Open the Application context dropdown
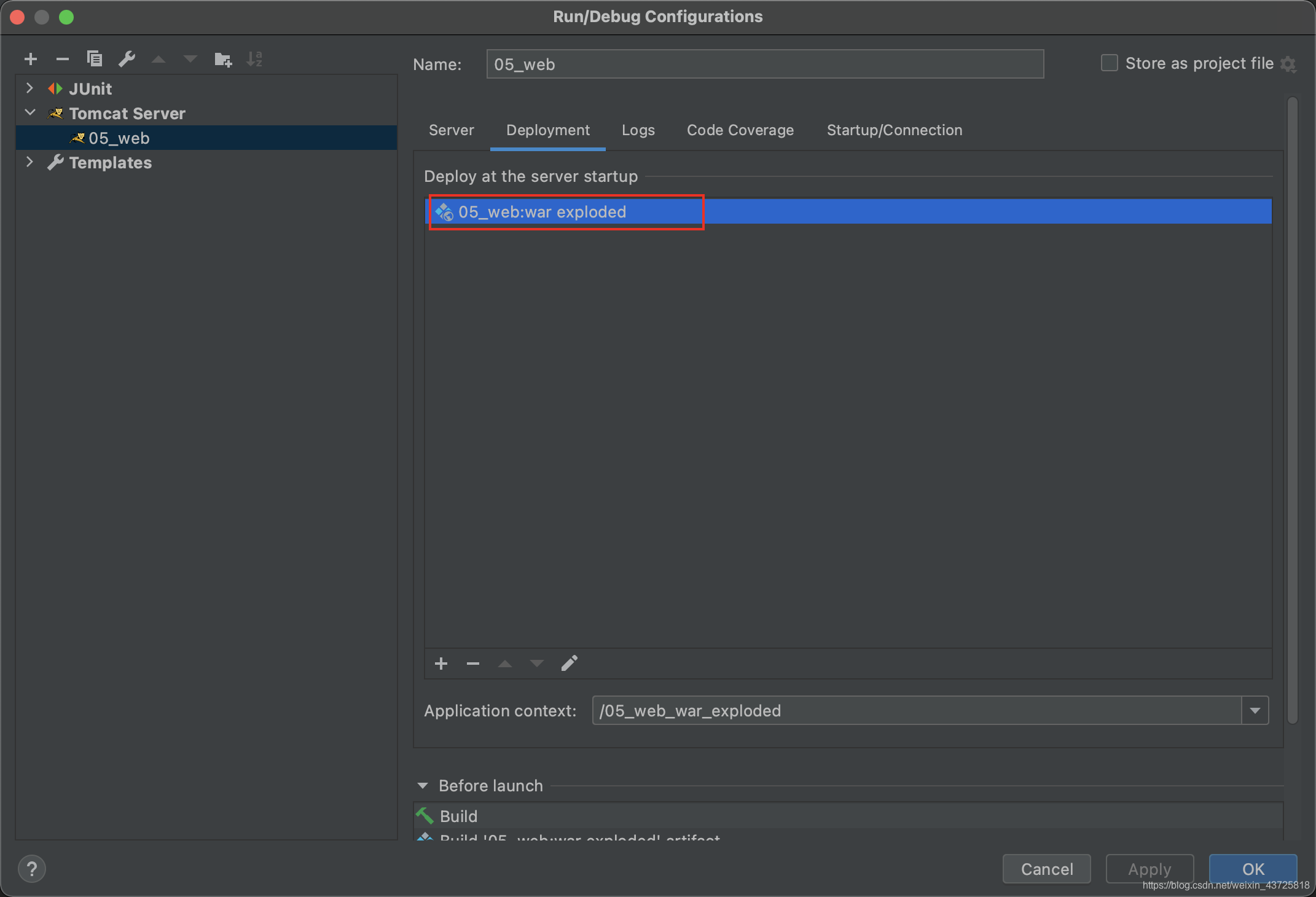Image resolution: width=1316 pixels, height=897 pixels. 1255,711
